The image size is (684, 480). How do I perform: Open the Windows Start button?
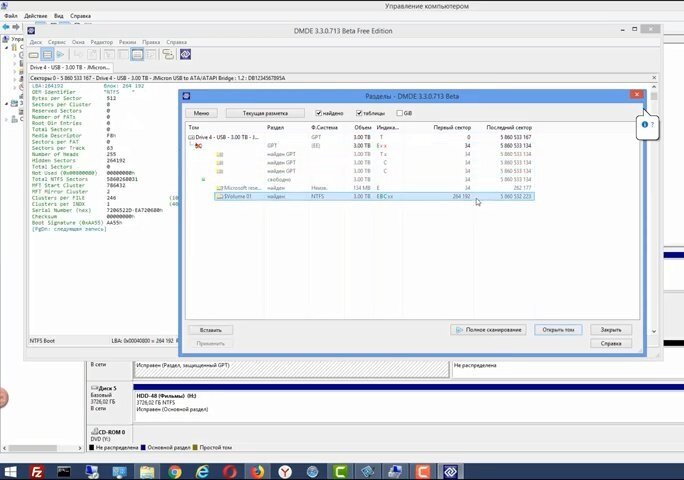(10, 472)
